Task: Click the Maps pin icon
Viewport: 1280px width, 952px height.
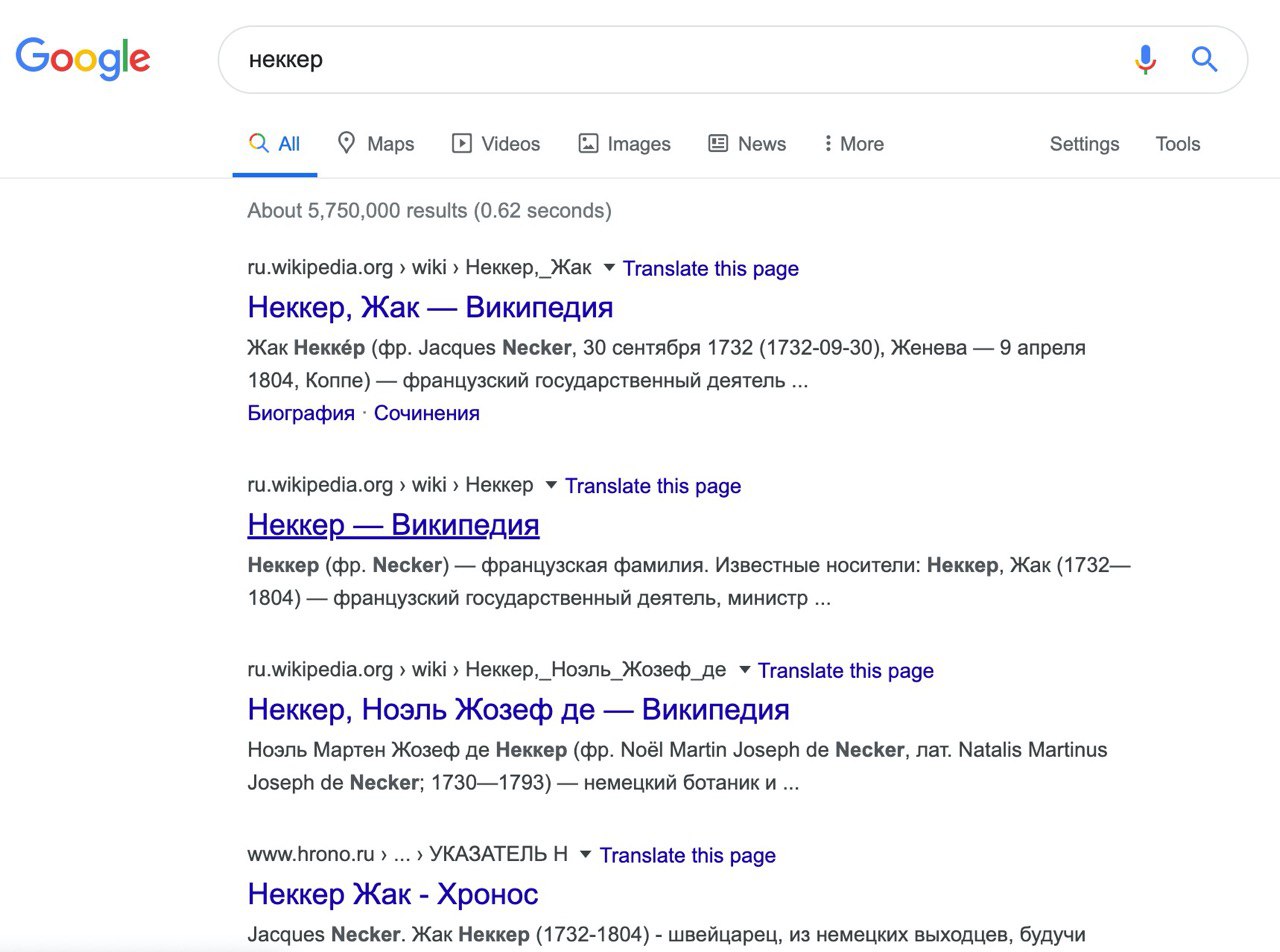Action: [x=346, y=143]
